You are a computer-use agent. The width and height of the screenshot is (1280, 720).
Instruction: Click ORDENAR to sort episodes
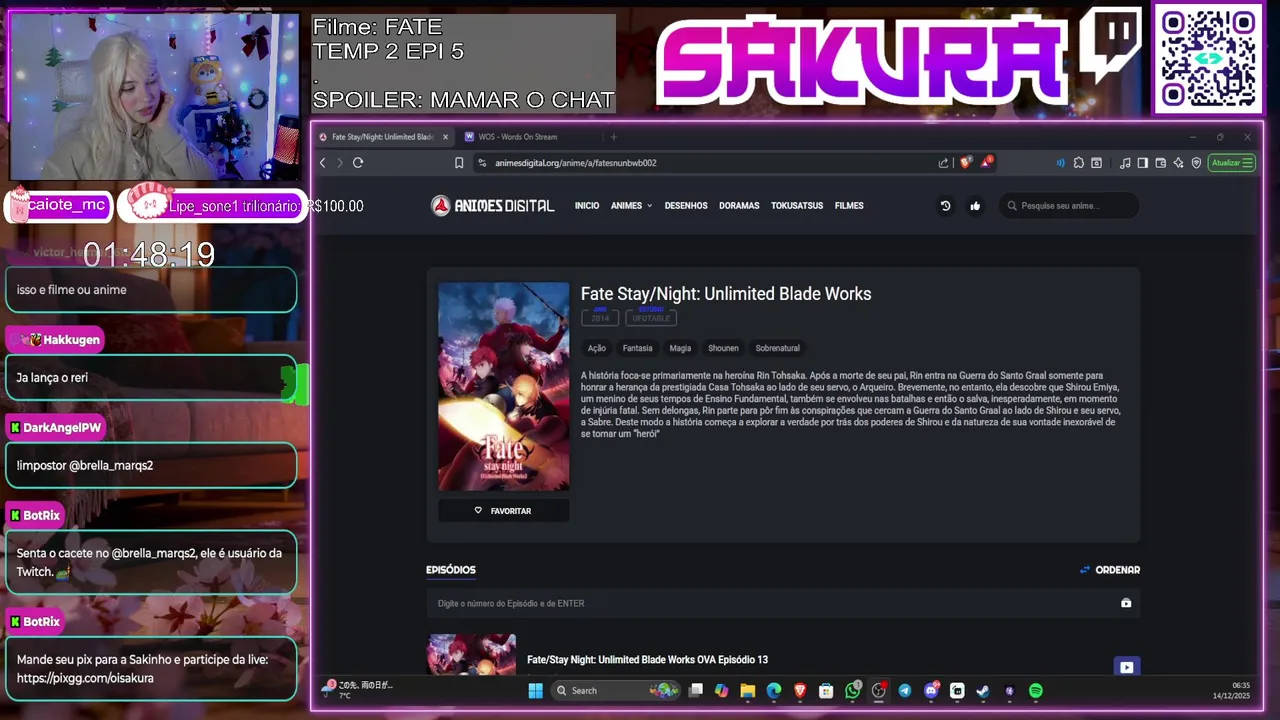tap(1110, 570)
